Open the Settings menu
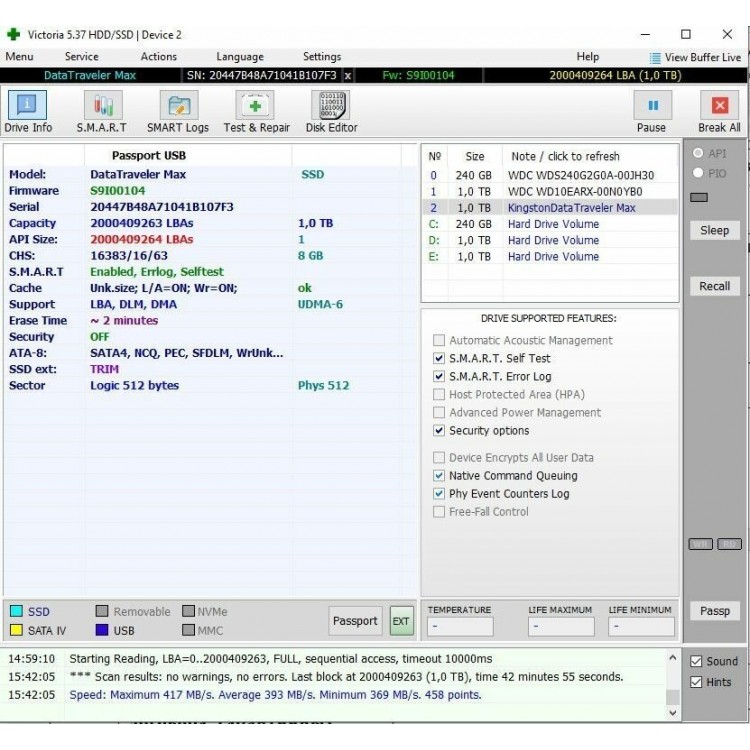The height and width of the screenshot is (750, 750). tap(322, 57)
